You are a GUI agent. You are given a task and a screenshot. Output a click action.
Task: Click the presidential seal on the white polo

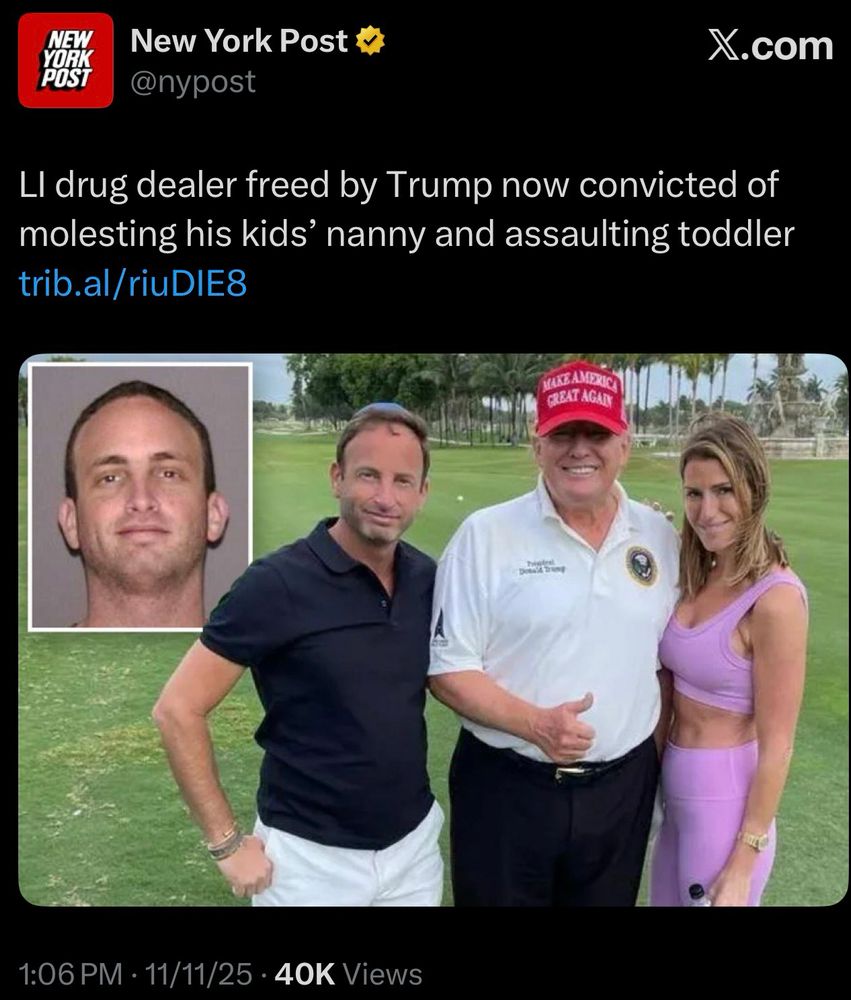tap(641, 566)
